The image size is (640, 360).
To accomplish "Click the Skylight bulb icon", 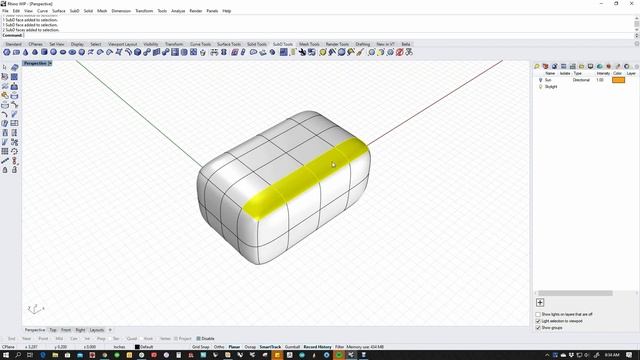I will 540,87.
